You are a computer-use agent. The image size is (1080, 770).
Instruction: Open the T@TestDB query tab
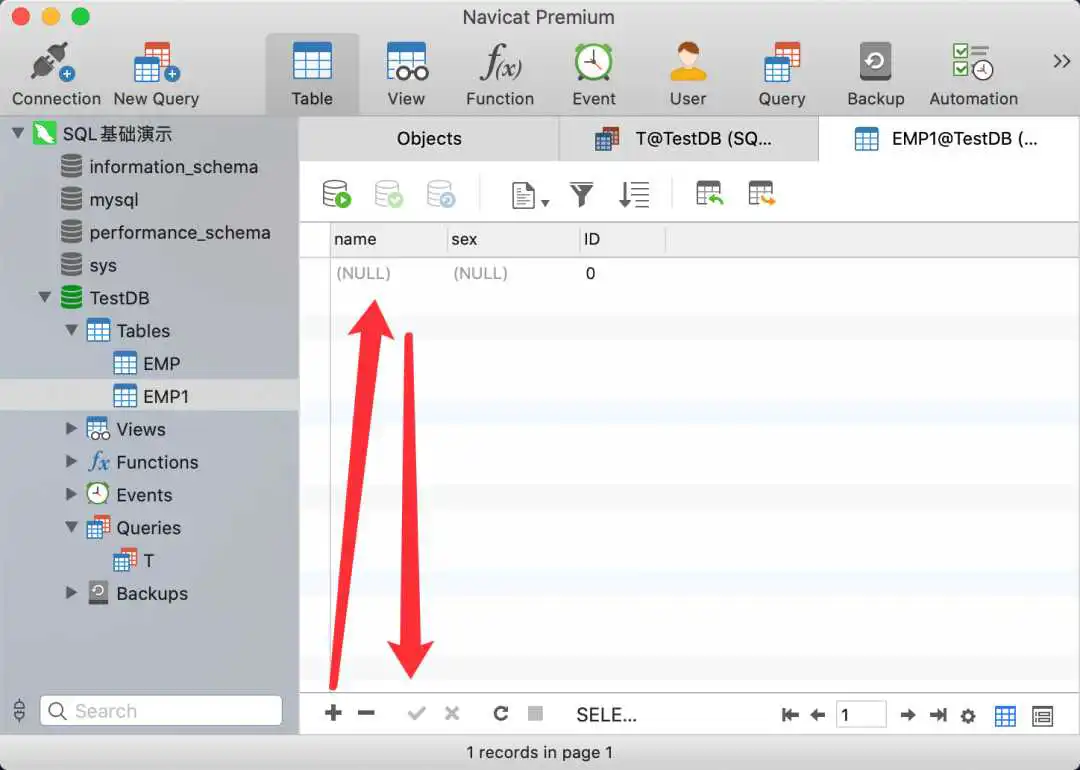(x=688, y=139)
